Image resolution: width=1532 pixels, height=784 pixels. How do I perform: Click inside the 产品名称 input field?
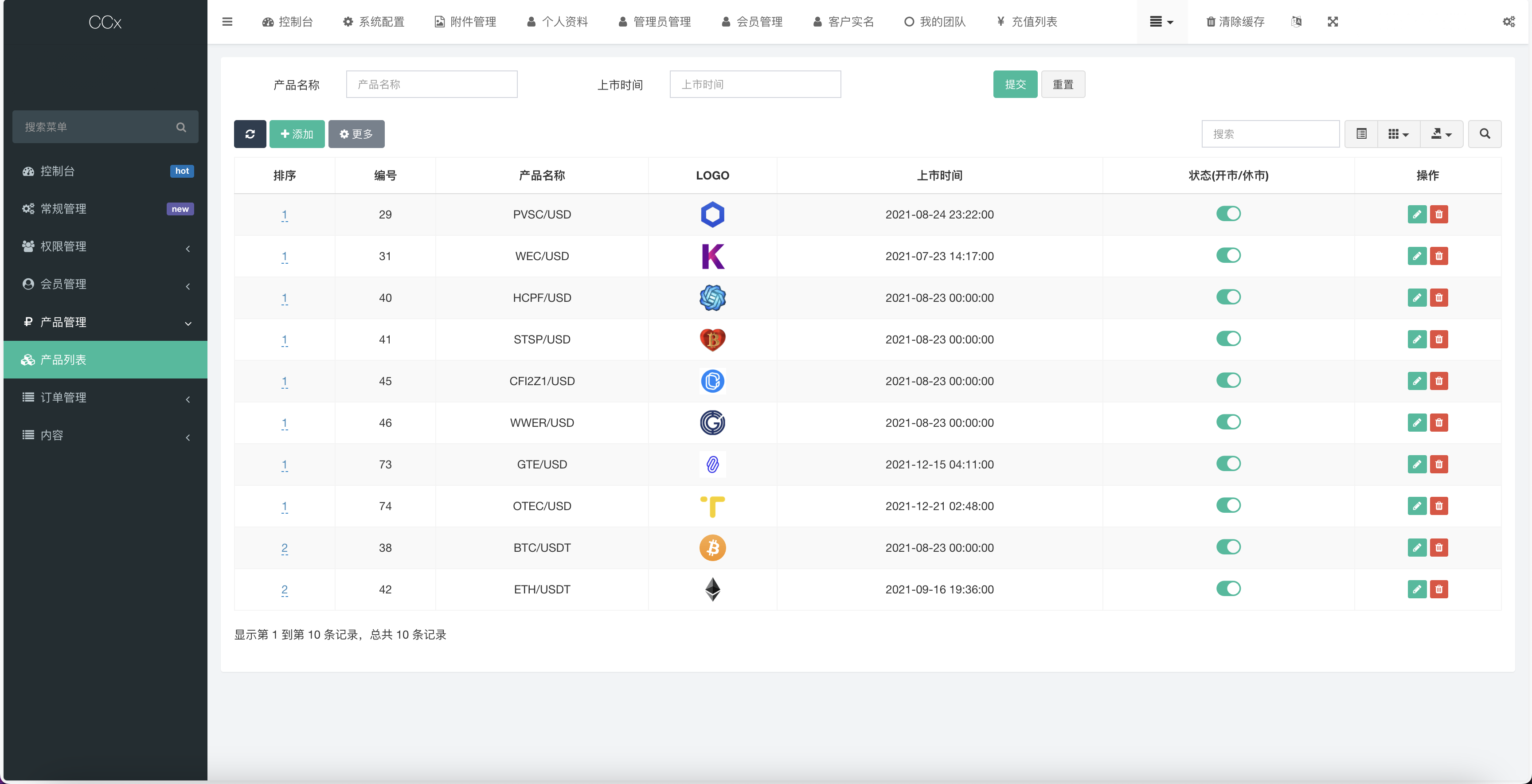coord(431,84)
